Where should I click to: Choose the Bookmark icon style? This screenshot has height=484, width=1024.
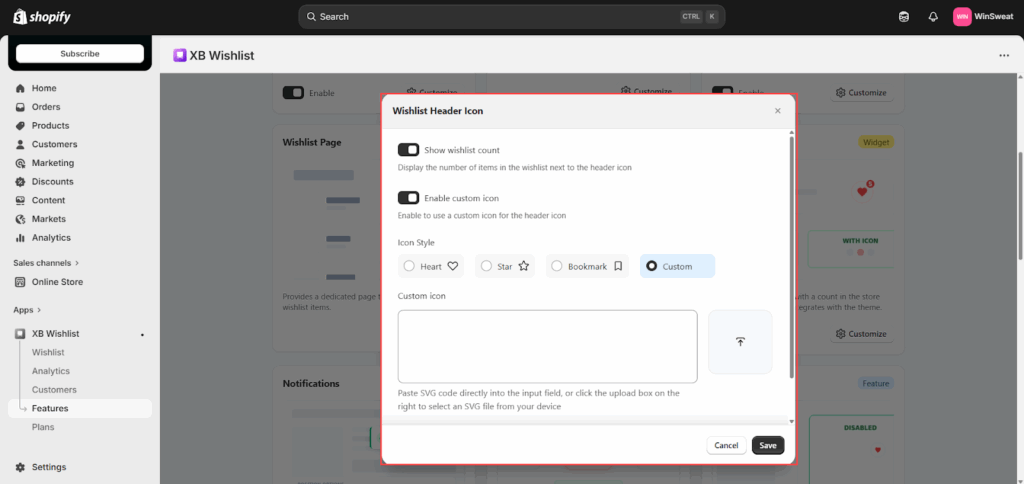click(x=587, y=266)
